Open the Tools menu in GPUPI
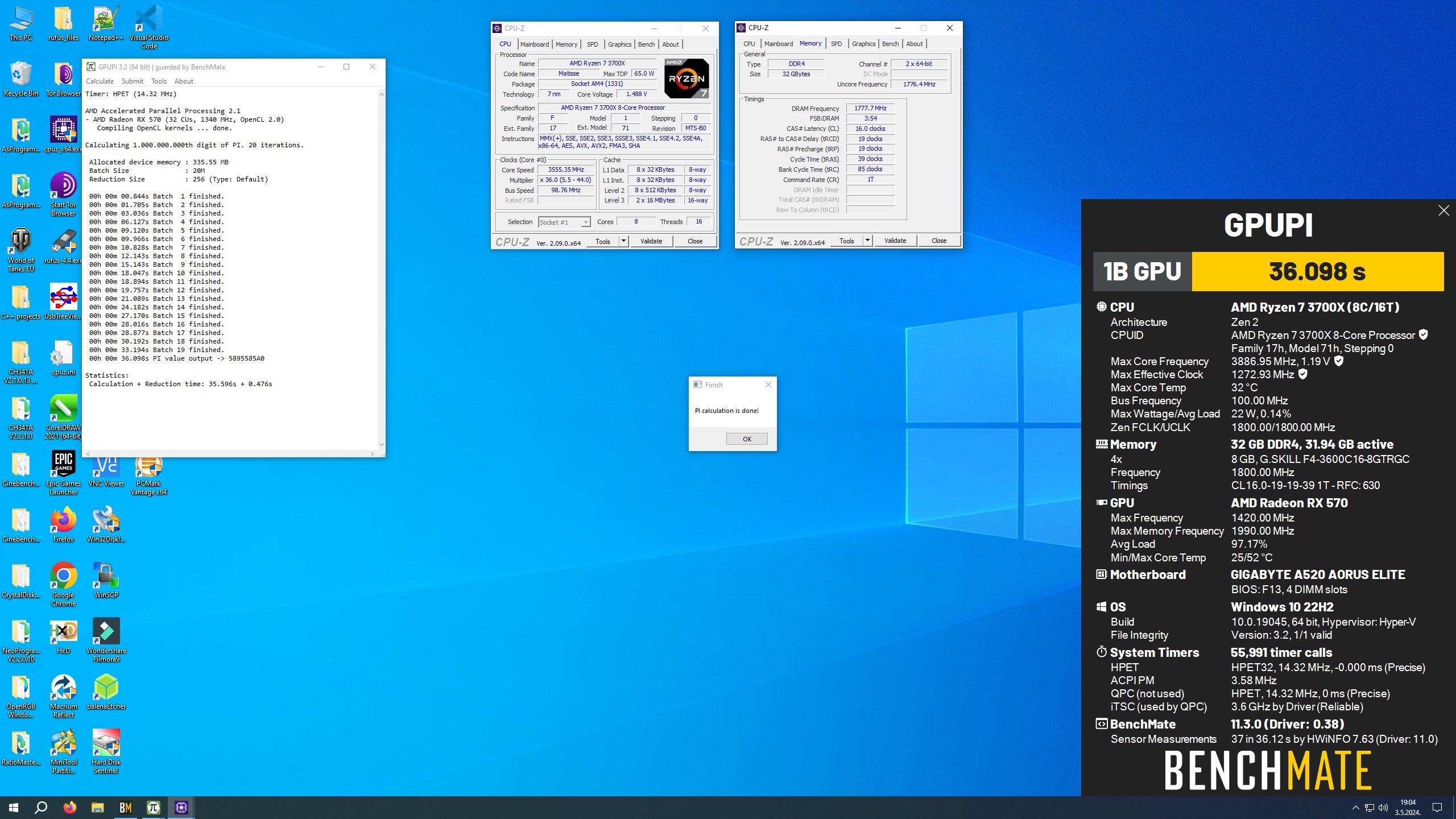The image size is (1456, 819). point(159,81)
